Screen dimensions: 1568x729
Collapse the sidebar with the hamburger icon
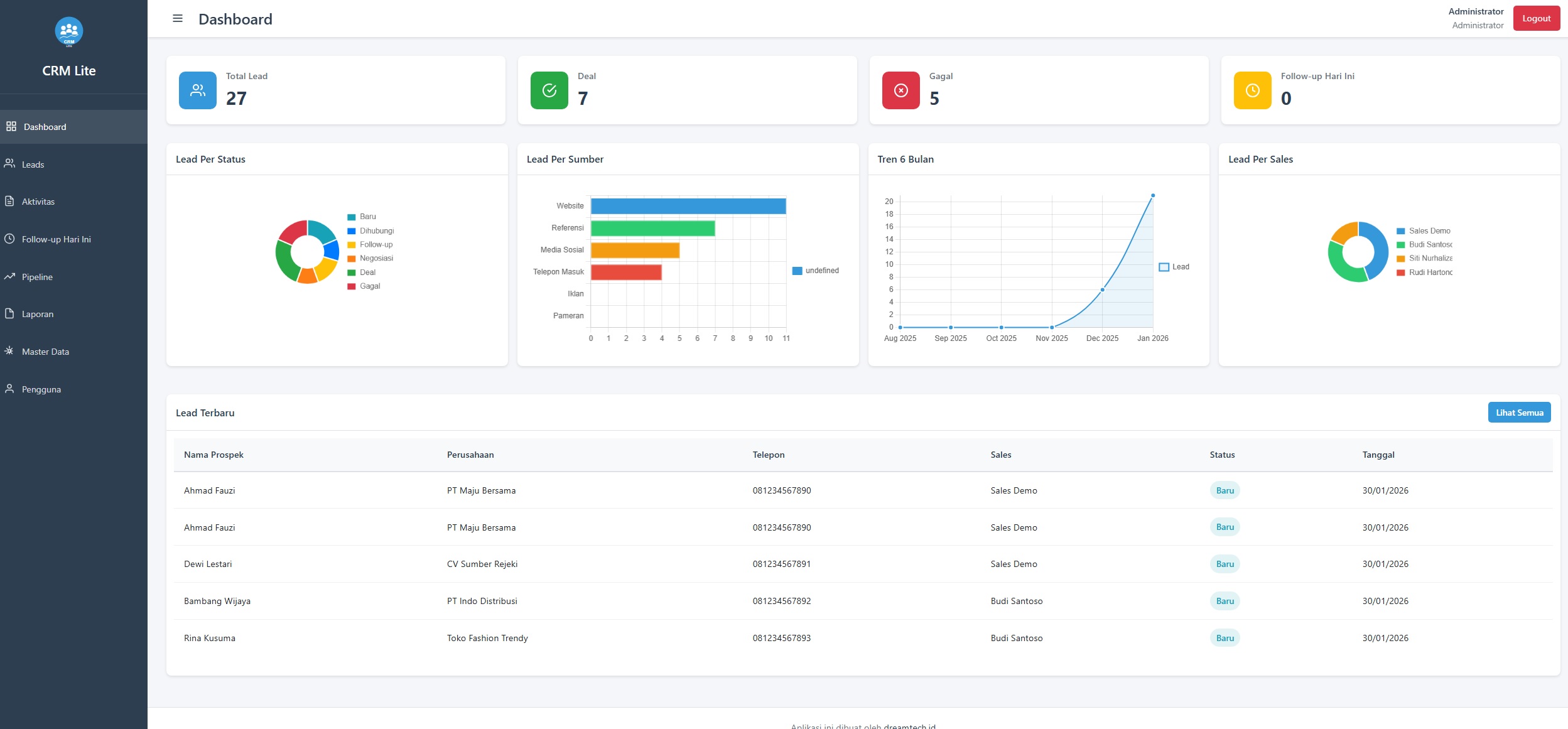178,18
